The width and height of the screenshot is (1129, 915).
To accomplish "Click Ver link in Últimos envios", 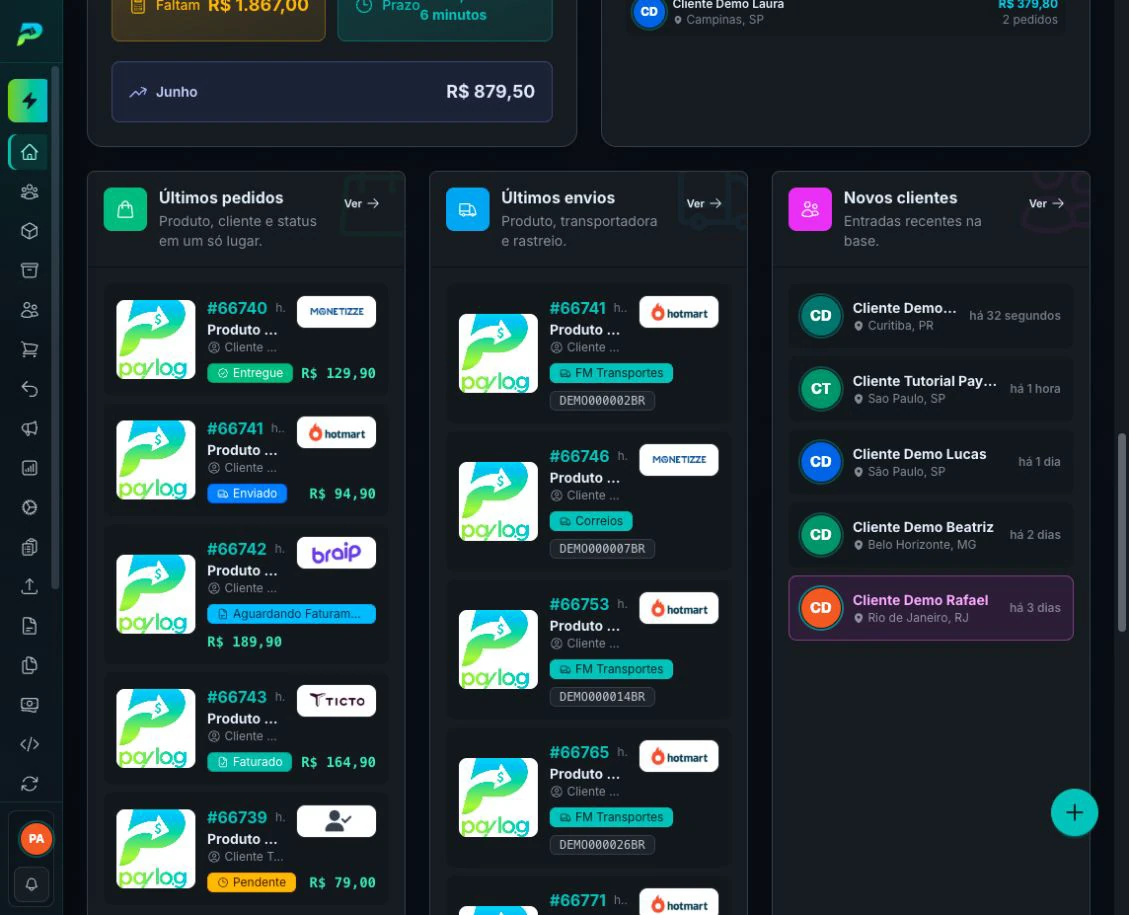I will [x=703, y=204].
